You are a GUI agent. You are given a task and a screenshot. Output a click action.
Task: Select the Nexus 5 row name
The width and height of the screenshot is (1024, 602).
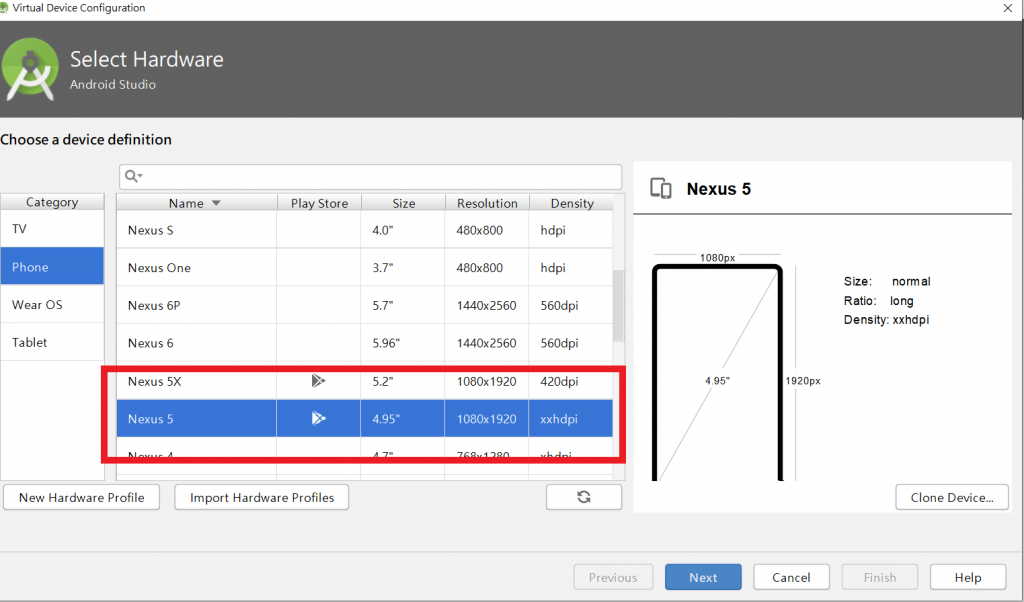(x=151, y=419)
